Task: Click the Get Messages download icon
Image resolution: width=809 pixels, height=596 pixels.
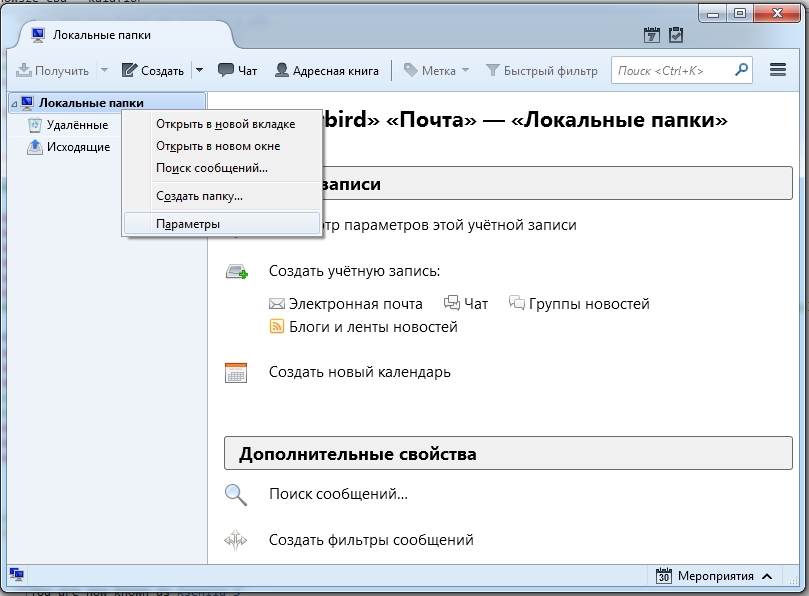Action: click(24, 70)
